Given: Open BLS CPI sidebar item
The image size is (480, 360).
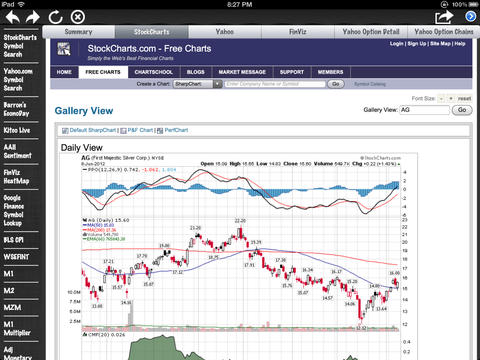Looking at the screenshot, I should point(14,240).
